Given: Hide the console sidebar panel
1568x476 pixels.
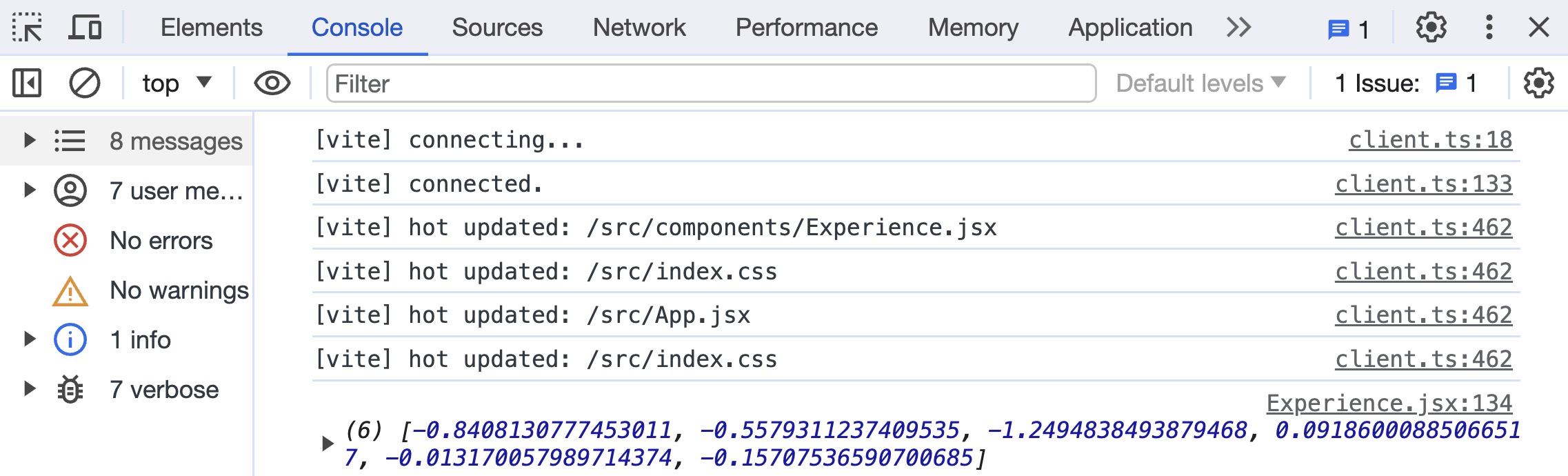Looking at the screenshot, I should point(27,83).
